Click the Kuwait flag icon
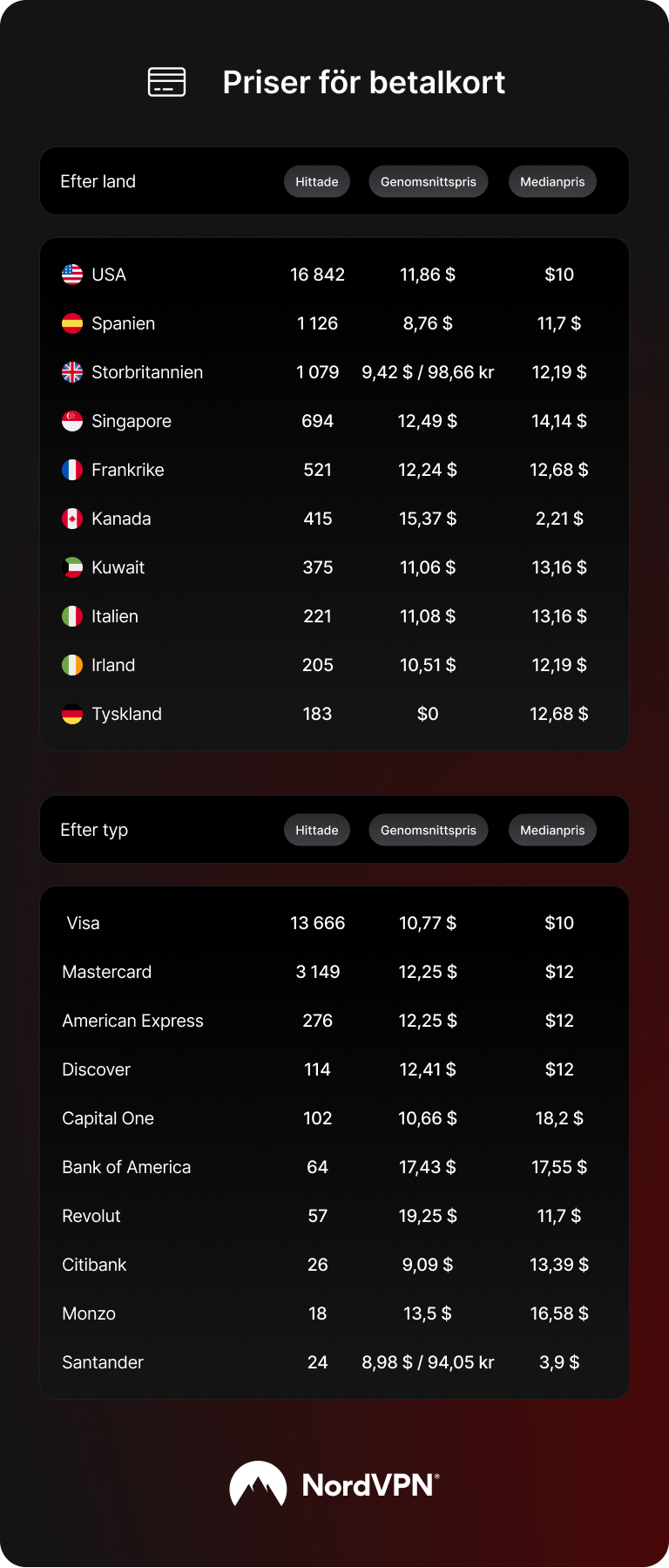The width and height of the screenshot is (669, 1568). pos(72,567)
